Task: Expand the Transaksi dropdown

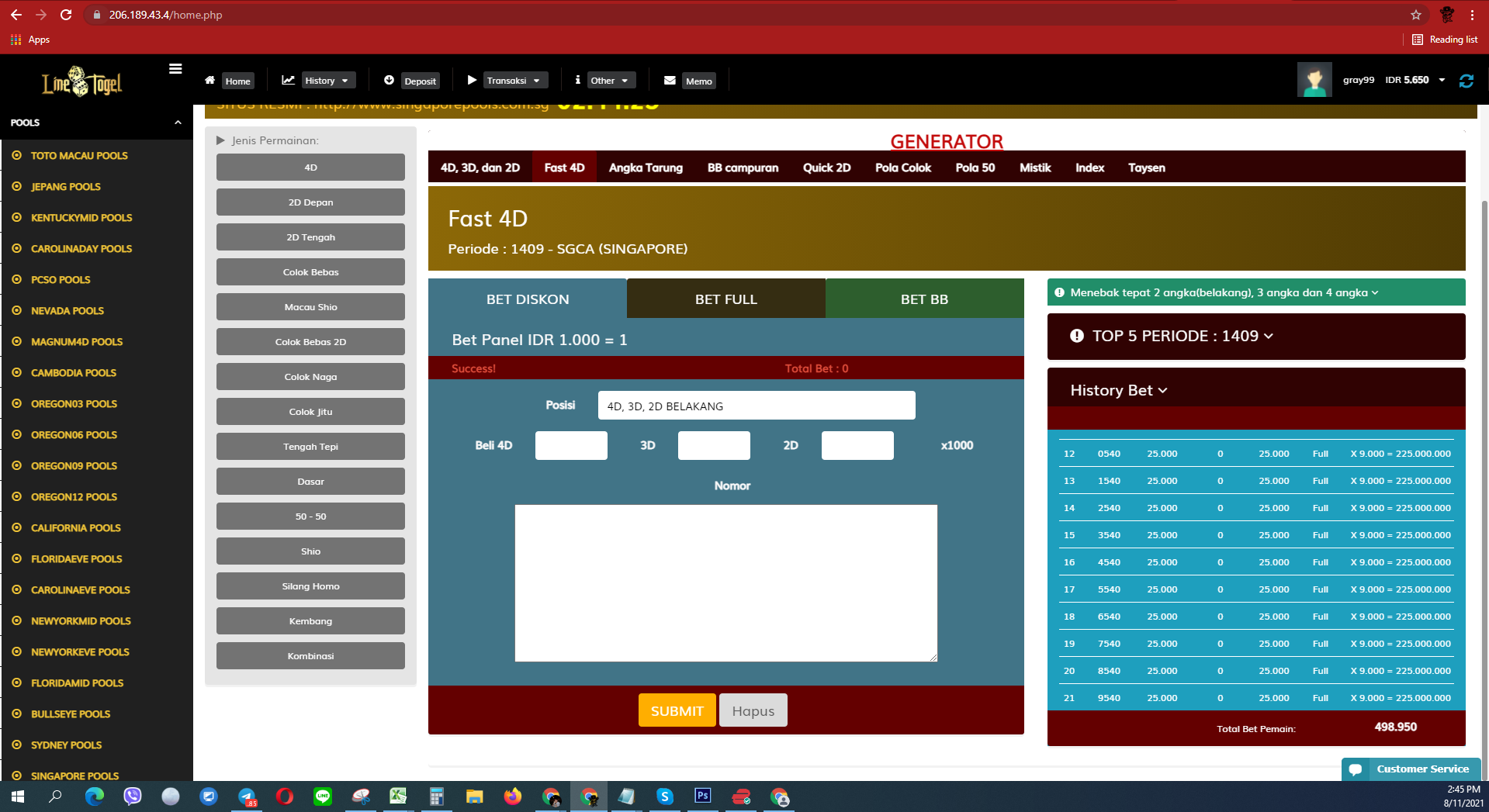Action: click(513, 81)
